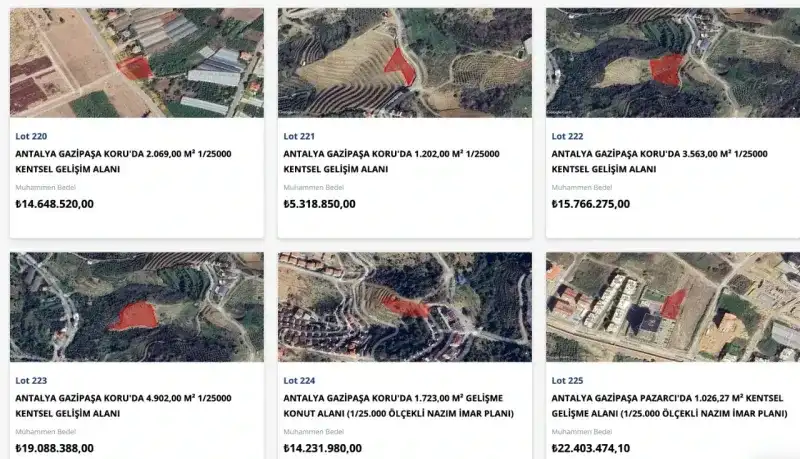Open the Lot 221 satellite image thumbnail
Image resolution: width=800 pixels, height=459 pixels.
pos(405,63)
